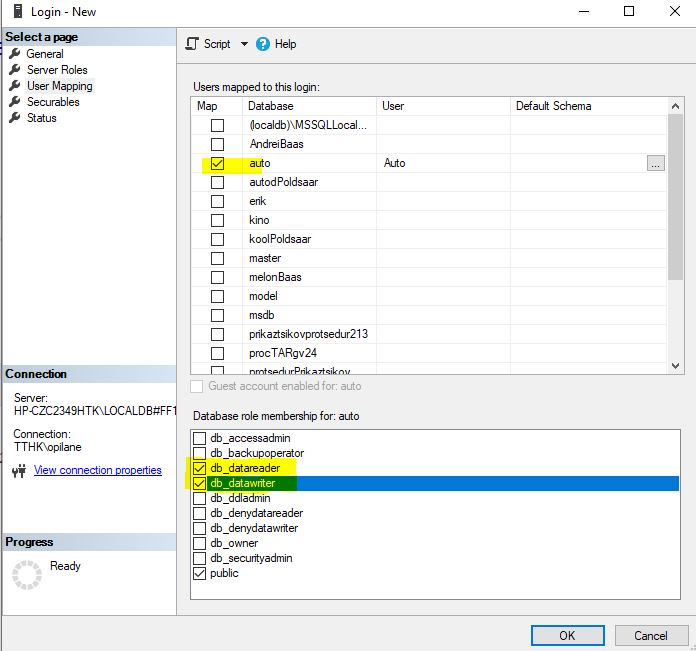Click the Script toolbar icon
Image resolution: width=696 pixels, height=651 pixels.
click(193, 44)
